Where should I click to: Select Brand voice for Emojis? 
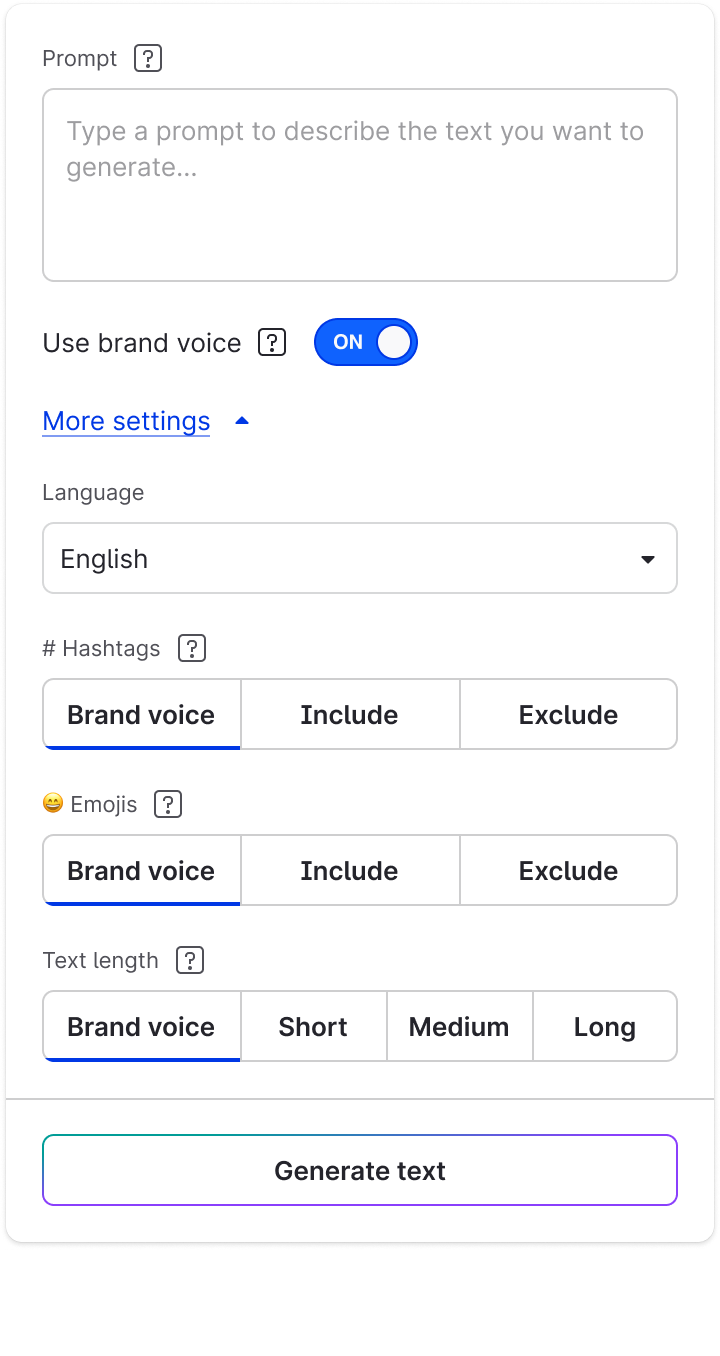(141, 871)
